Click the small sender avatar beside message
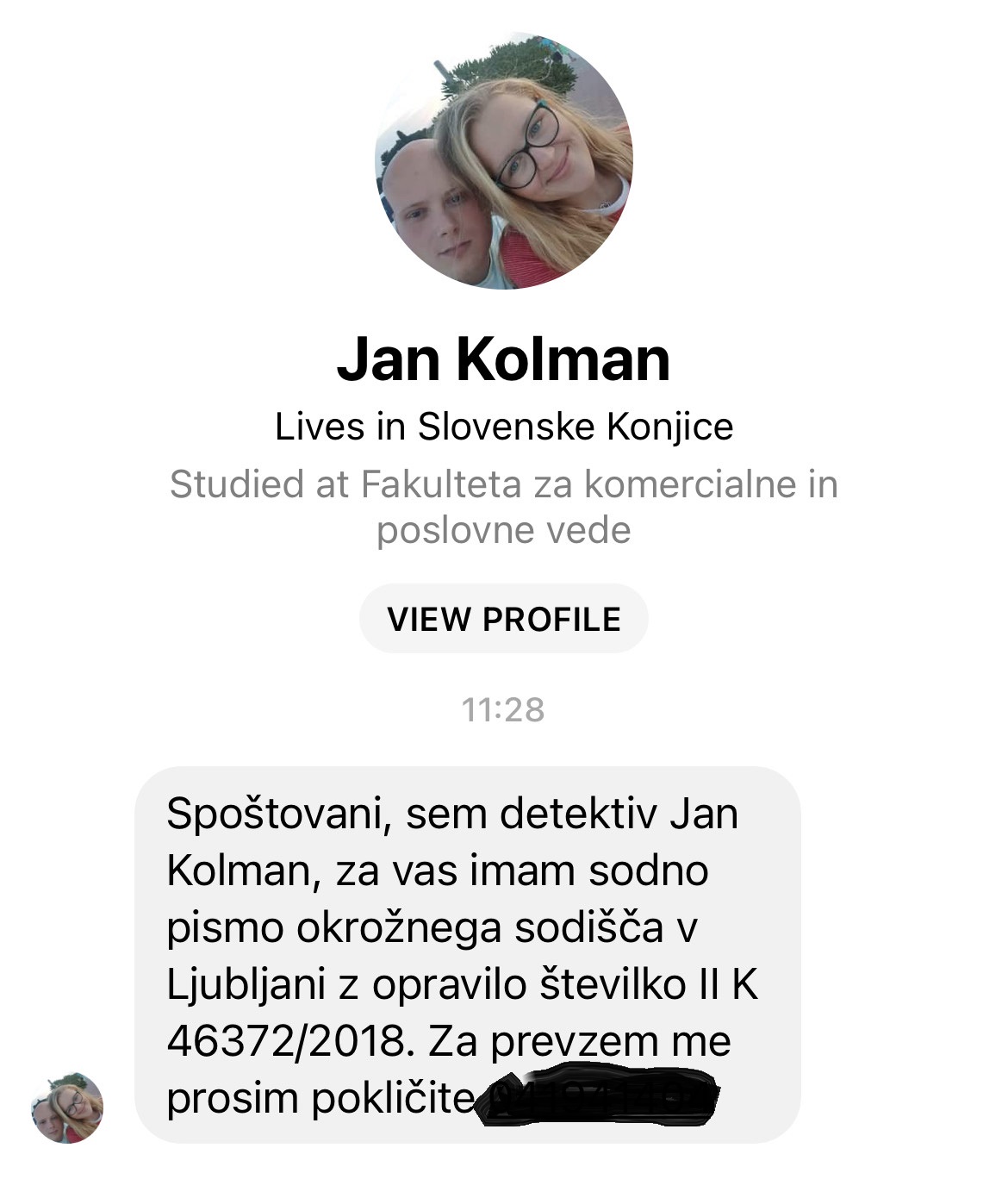The image size is (1008, 1198). pos(67,1108)
